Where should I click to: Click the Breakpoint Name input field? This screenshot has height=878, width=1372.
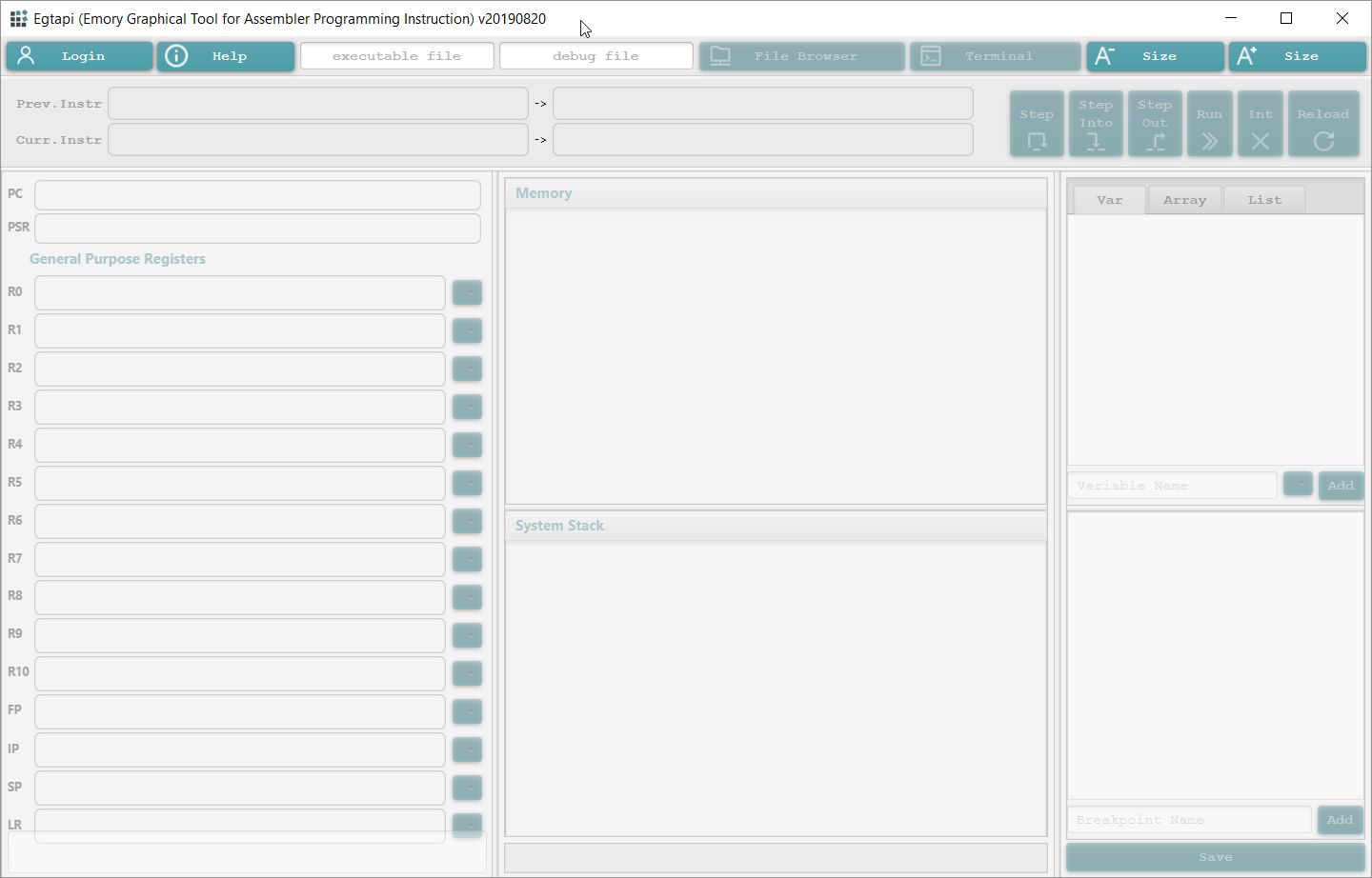tap(1189, 820)
